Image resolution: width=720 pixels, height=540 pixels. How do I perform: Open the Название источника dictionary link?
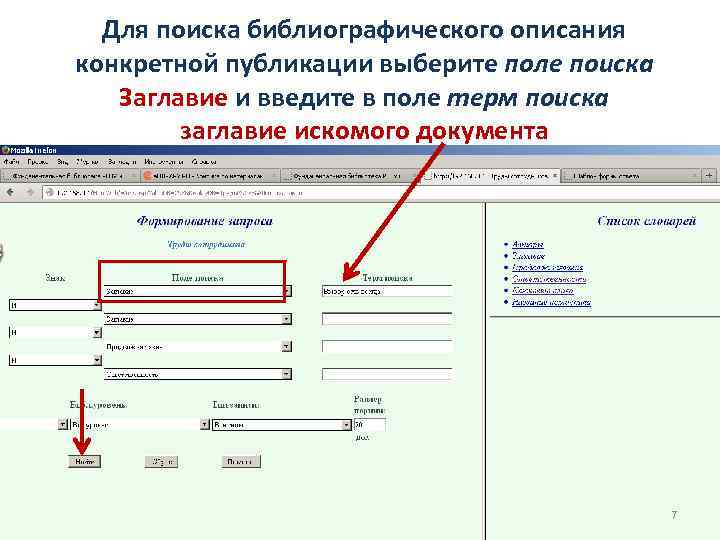[x=551, y=302]
